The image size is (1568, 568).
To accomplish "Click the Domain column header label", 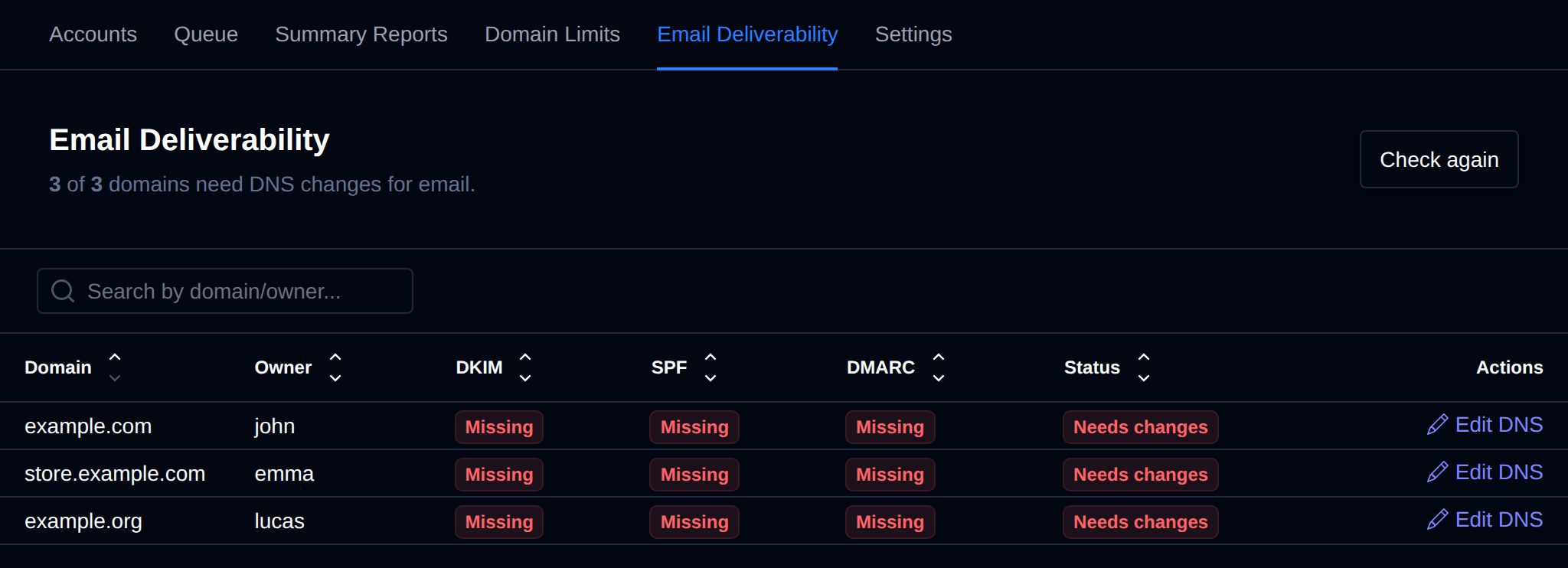I will point(58,367).
